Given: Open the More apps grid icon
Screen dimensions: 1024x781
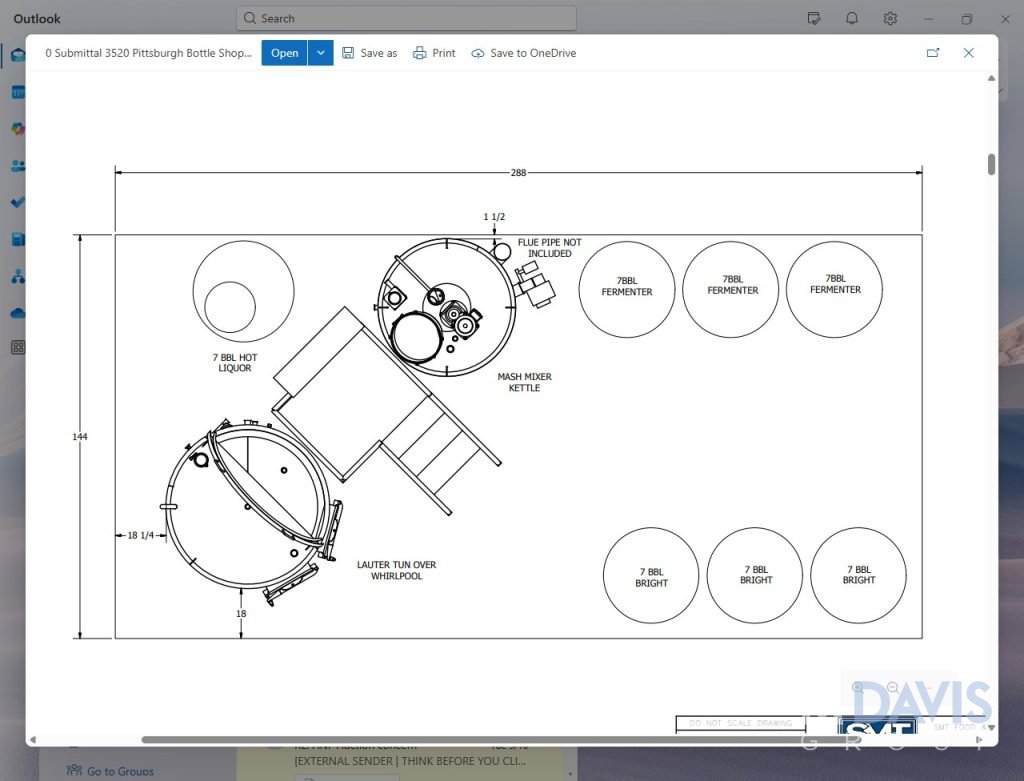Looking at the screenshot, I should click(18, 348).
